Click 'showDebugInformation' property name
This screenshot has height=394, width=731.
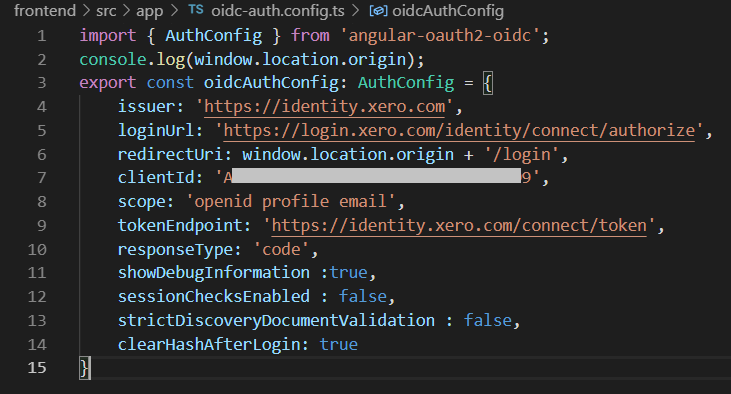click(x=214, y=272)
